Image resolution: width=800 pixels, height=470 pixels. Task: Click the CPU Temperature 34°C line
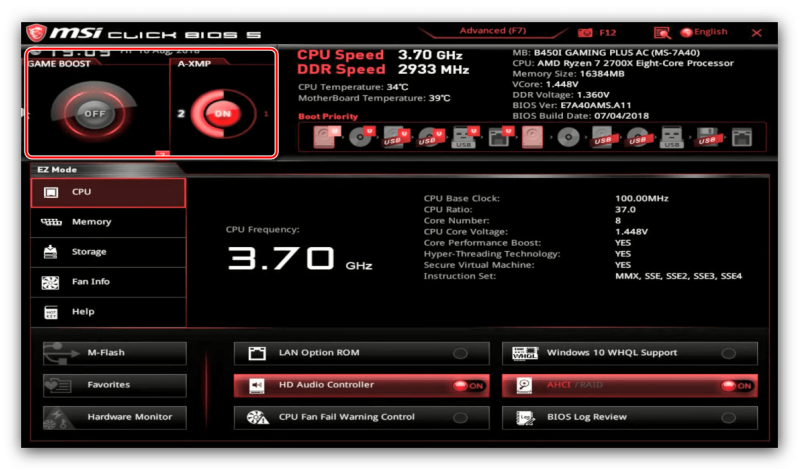353,87
